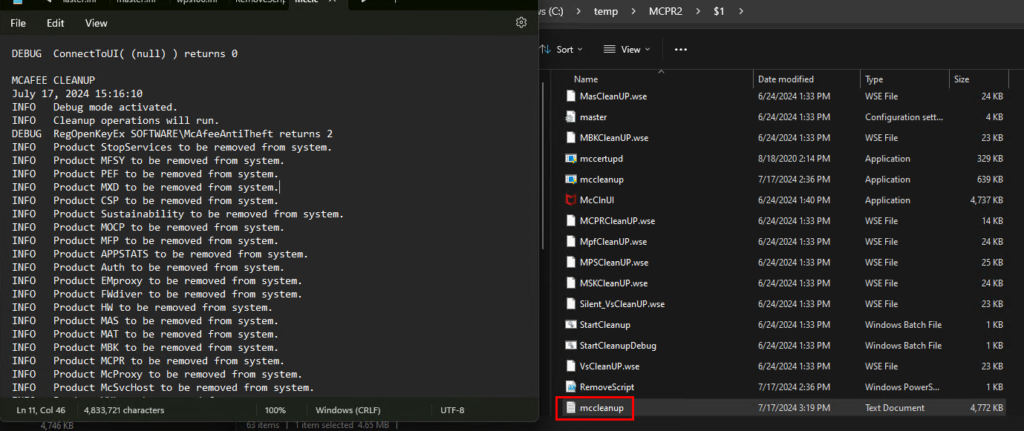The image size is (1024, 431).
Task: Sort files by Date modified column
Action: [786, 78]
